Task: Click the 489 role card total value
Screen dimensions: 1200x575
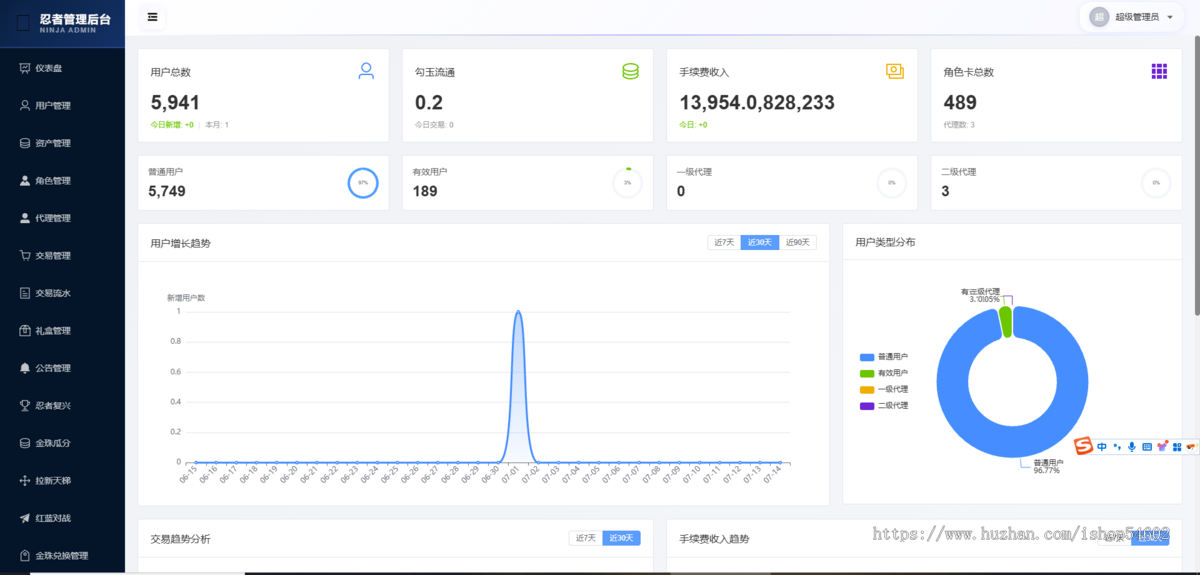Action: pyautogui.click(x=960, y=102)
